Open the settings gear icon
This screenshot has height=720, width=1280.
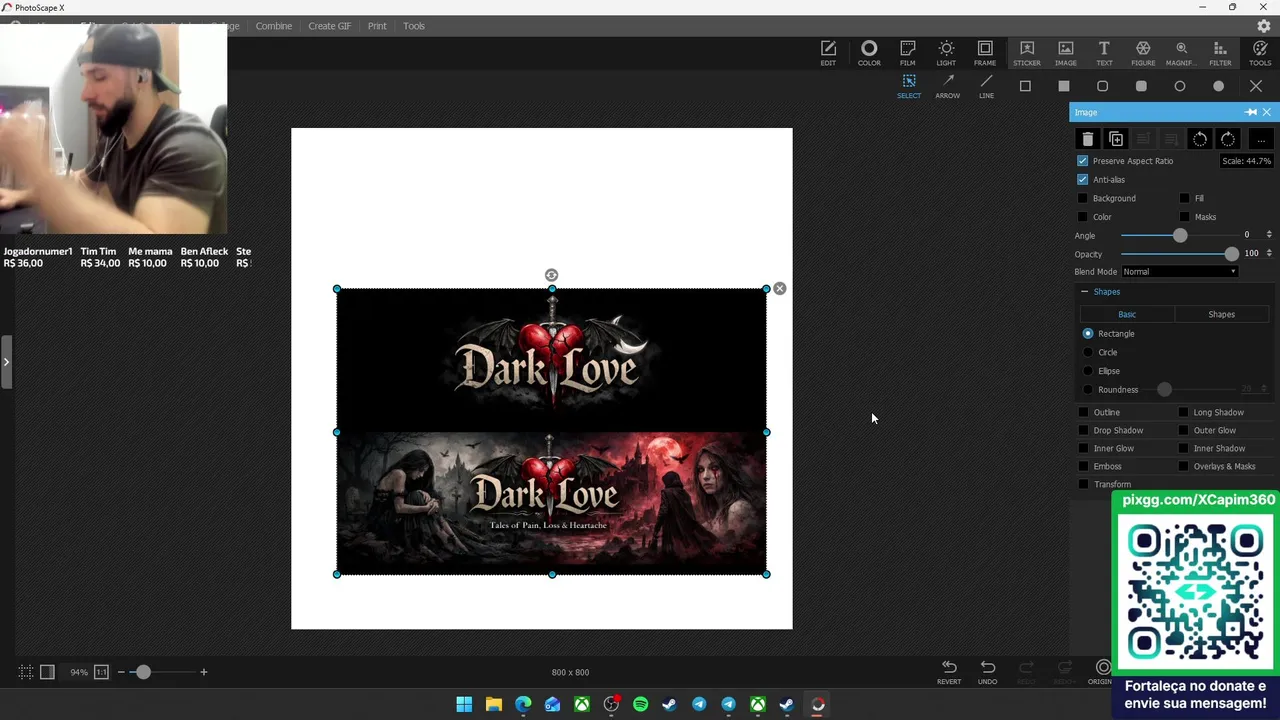[x=1264, y=26]
